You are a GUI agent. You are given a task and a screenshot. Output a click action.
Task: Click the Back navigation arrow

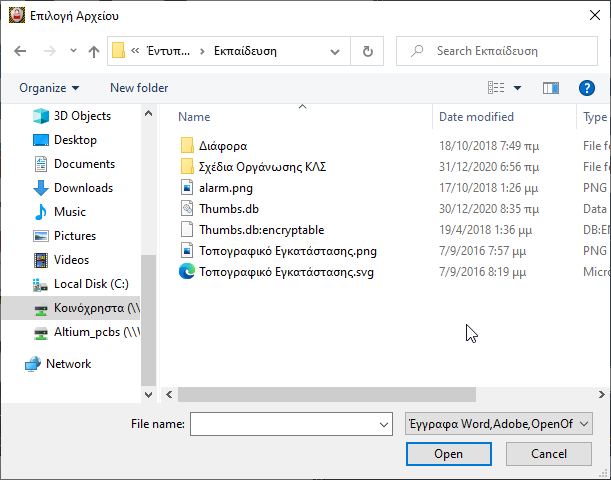click(20, 51)
